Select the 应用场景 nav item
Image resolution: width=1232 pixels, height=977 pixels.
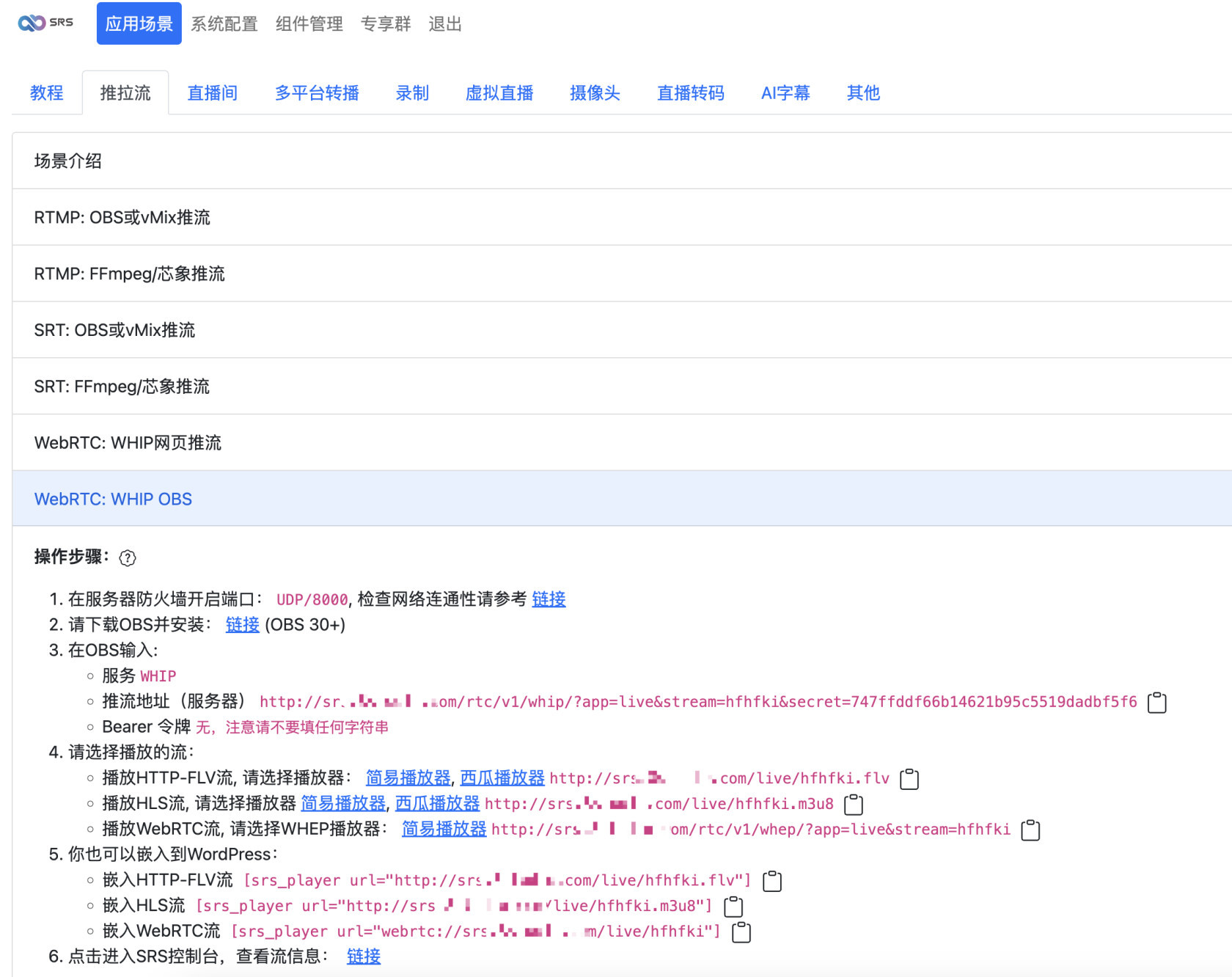point(139,23)
